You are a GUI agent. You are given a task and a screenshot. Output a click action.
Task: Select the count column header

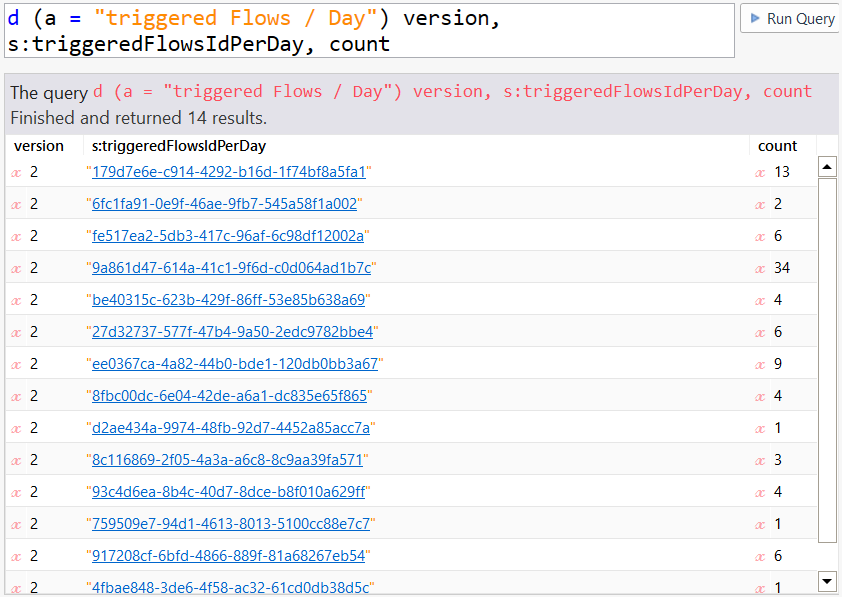777,146
